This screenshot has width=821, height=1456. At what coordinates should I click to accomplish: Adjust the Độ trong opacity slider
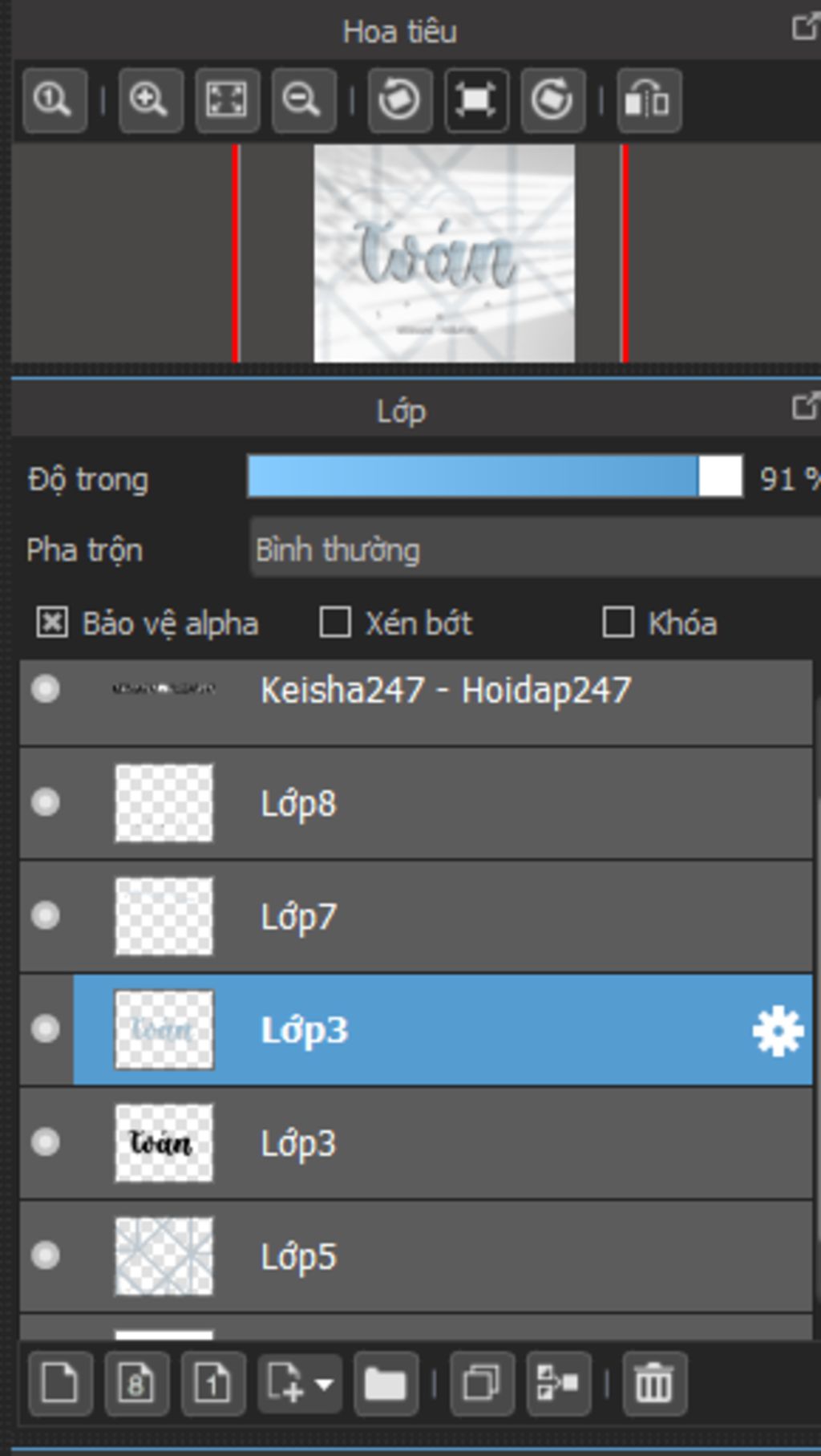click(x=495, y=477)
